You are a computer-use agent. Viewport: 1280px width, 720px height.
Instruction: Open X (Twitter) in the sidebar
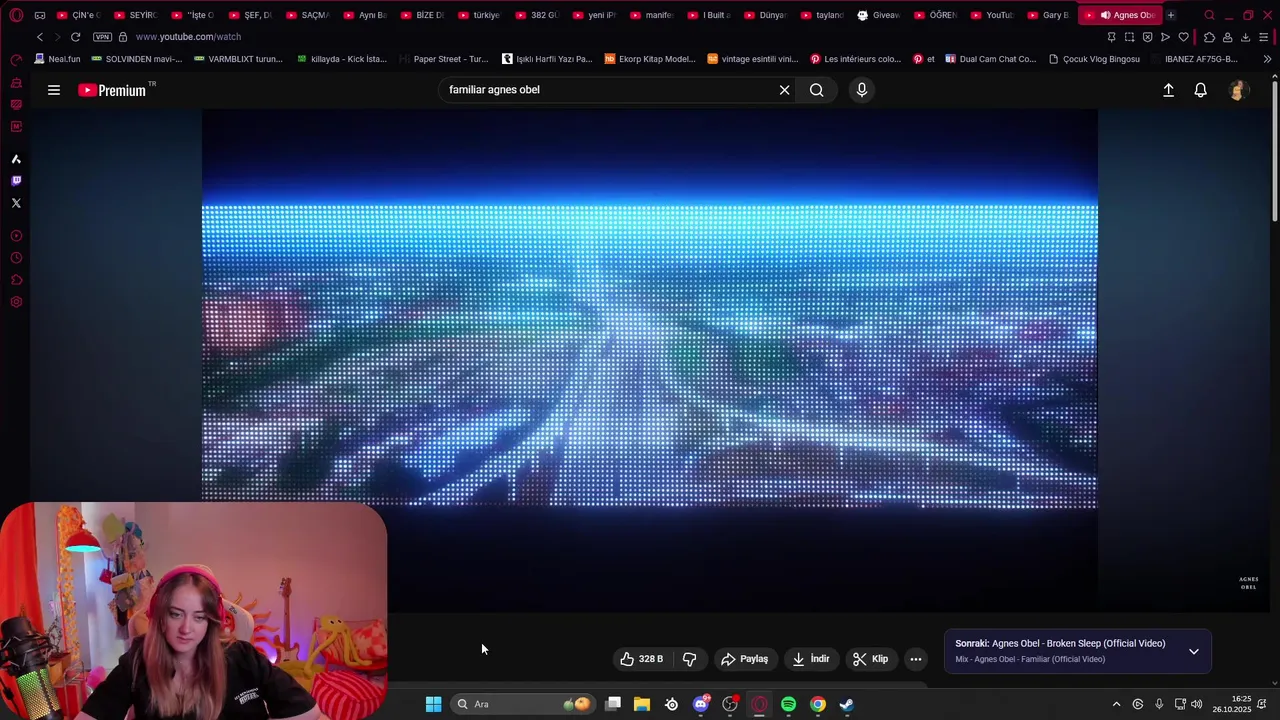click(16, 203)
